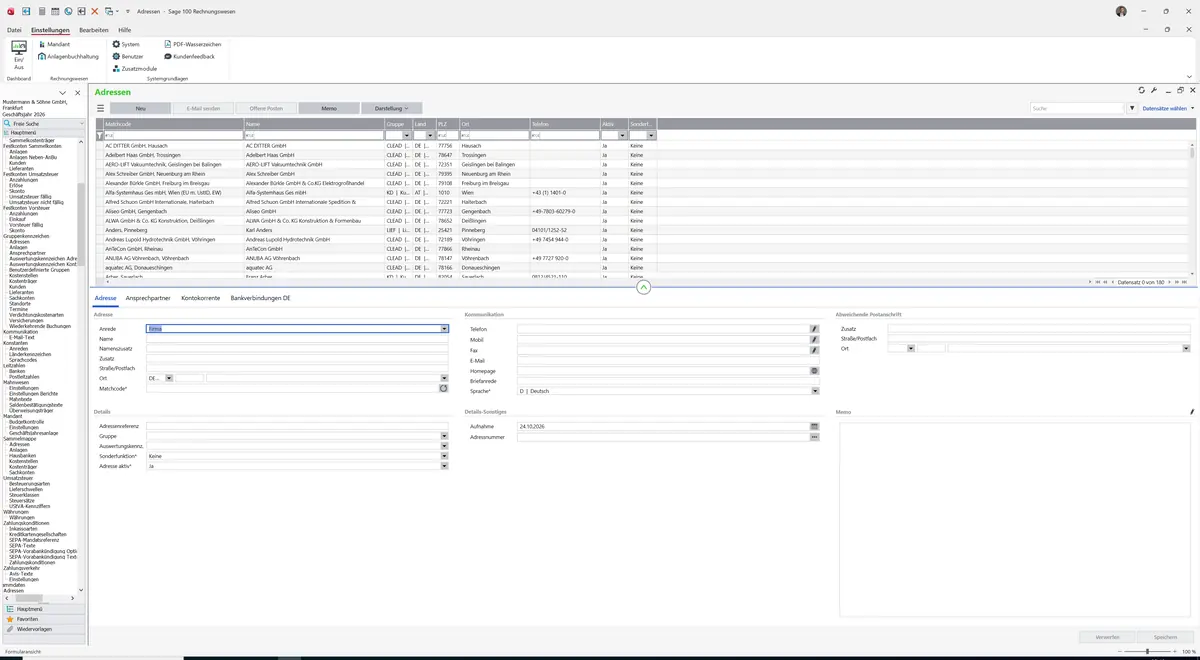Open PDF-Wasserzeichen settings

pyautogui.click(x=192, y=45)
